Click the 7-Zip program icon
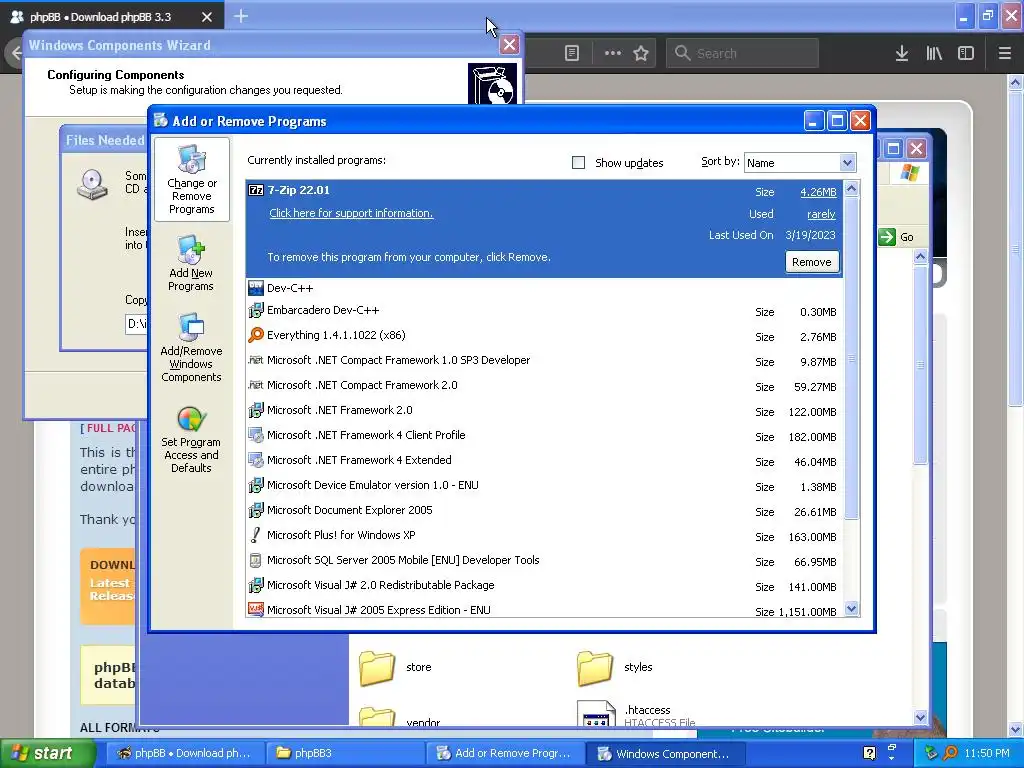The width and height of the screenshot is (1024, 768). (x=256, y=190)
